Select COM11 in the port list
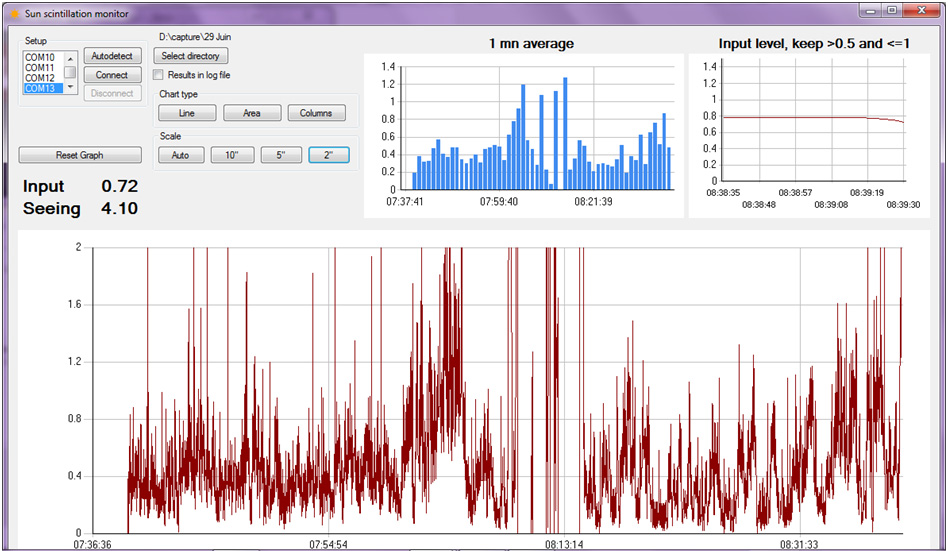 point(43,68)
